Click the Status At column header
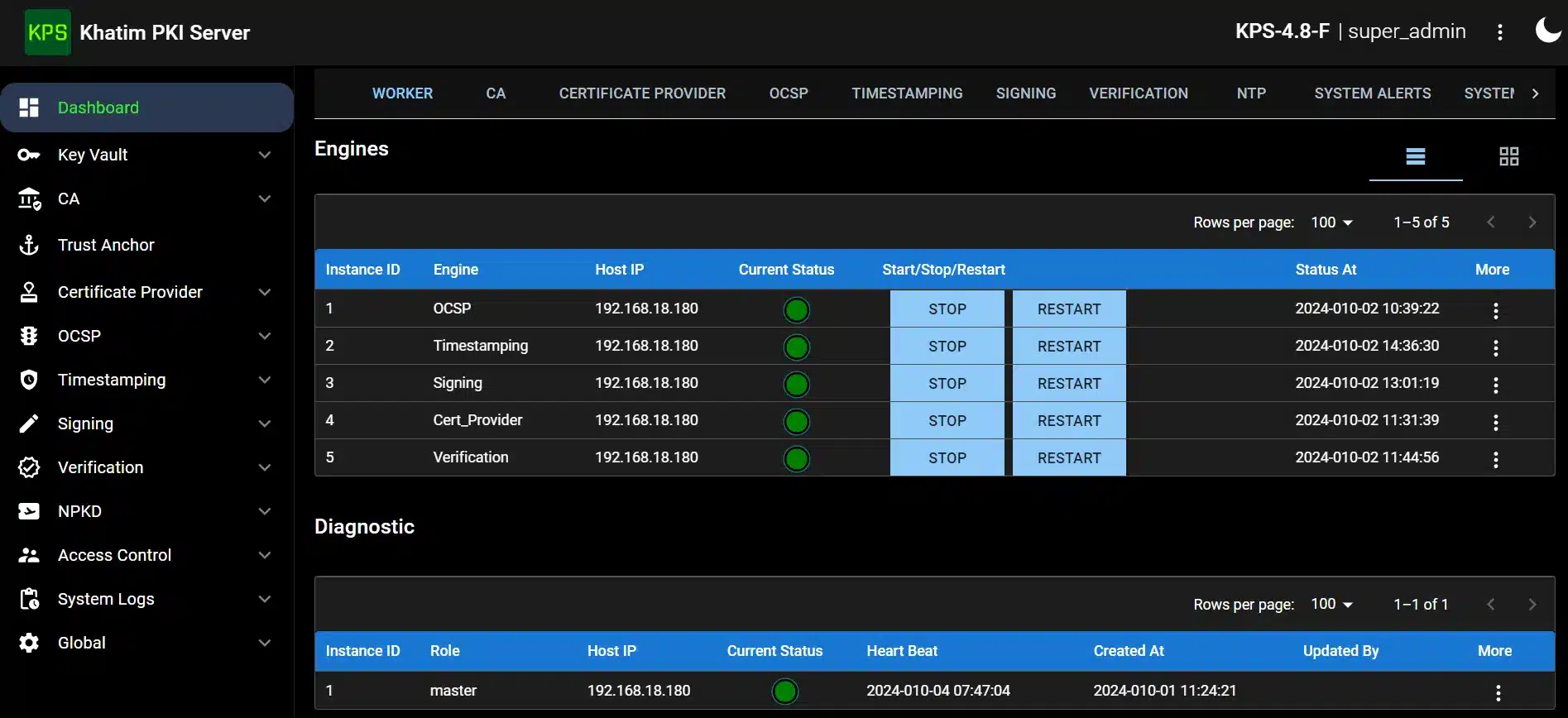 [x=1326, y=270]
